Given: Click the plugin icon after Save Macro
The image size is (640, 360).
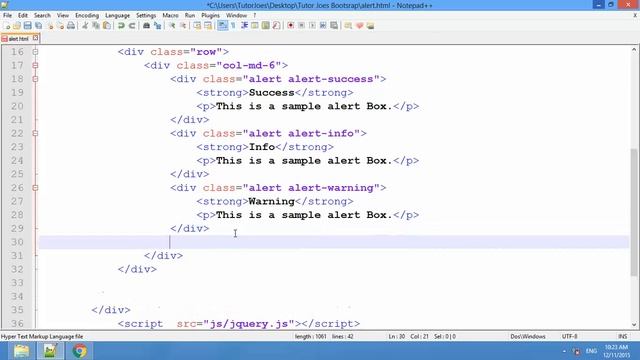Looking at the screenshot, I should click(x=348, y=26).
